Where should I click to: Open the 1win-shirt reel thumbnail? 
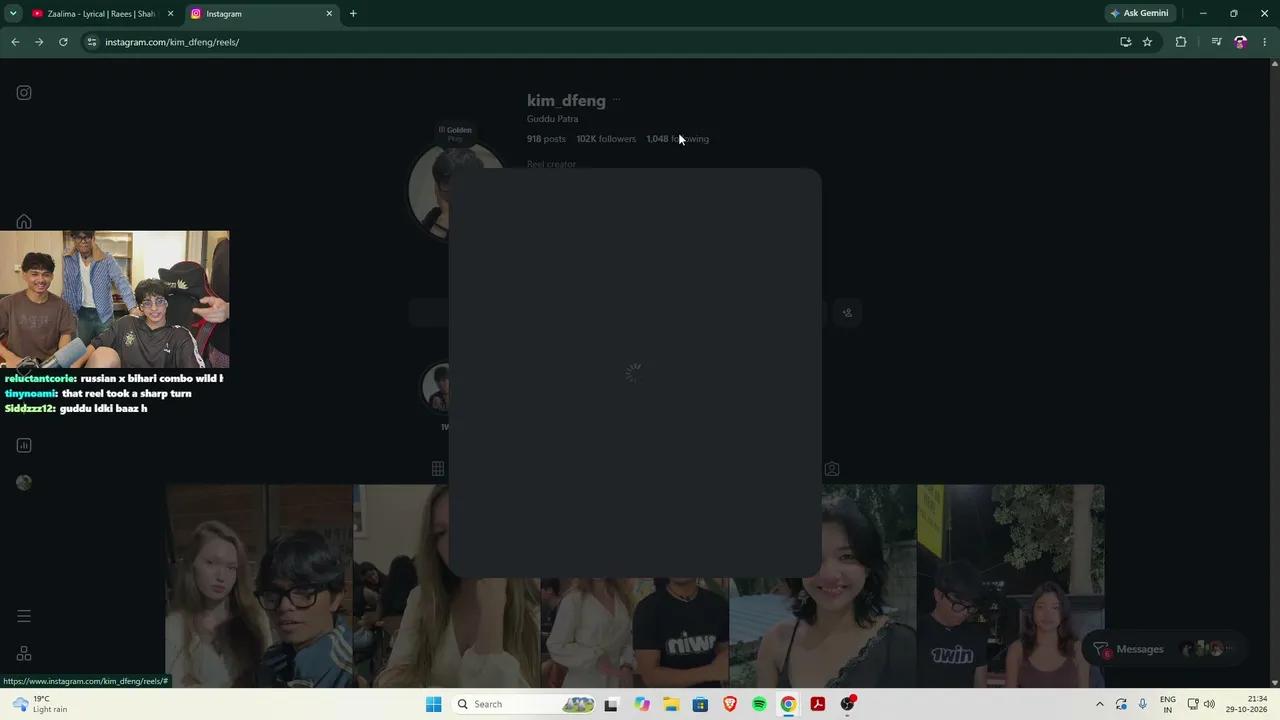click(x=1011, y=586)
